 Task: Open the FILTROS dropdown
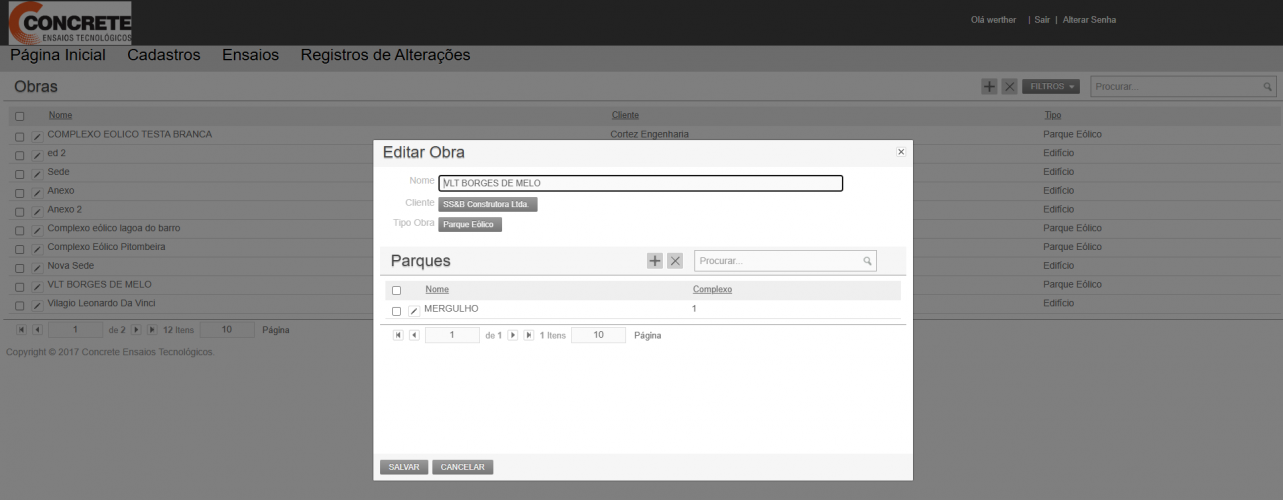(1051, 87)
